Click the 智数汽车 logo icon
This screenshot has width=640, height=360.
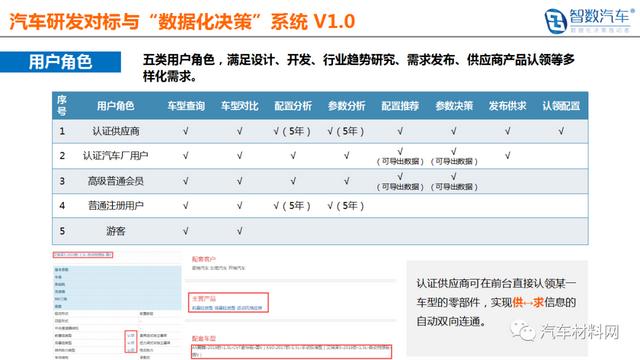[x=555, y=20]
